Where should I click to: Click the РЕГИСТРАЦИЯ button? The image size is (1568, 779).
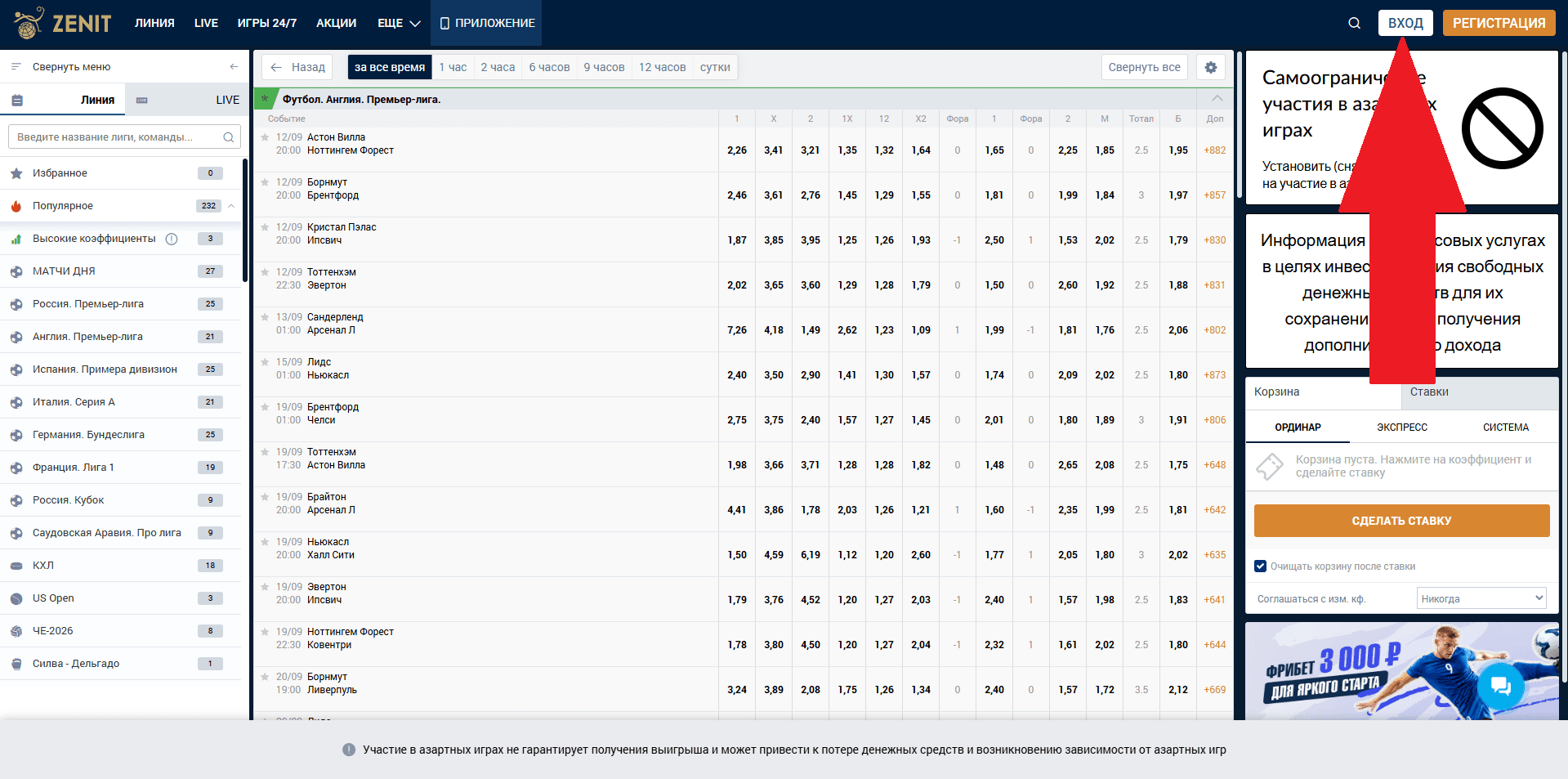pos(1499,23)
